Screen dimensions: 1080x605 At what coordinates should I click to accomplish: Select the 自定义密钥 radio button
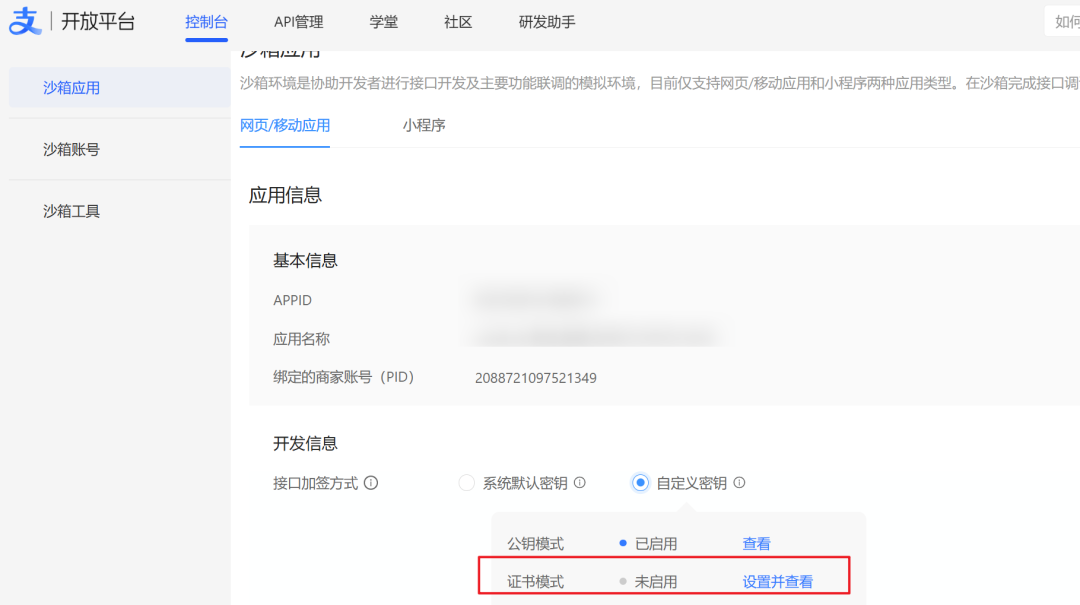click(640, 483)
